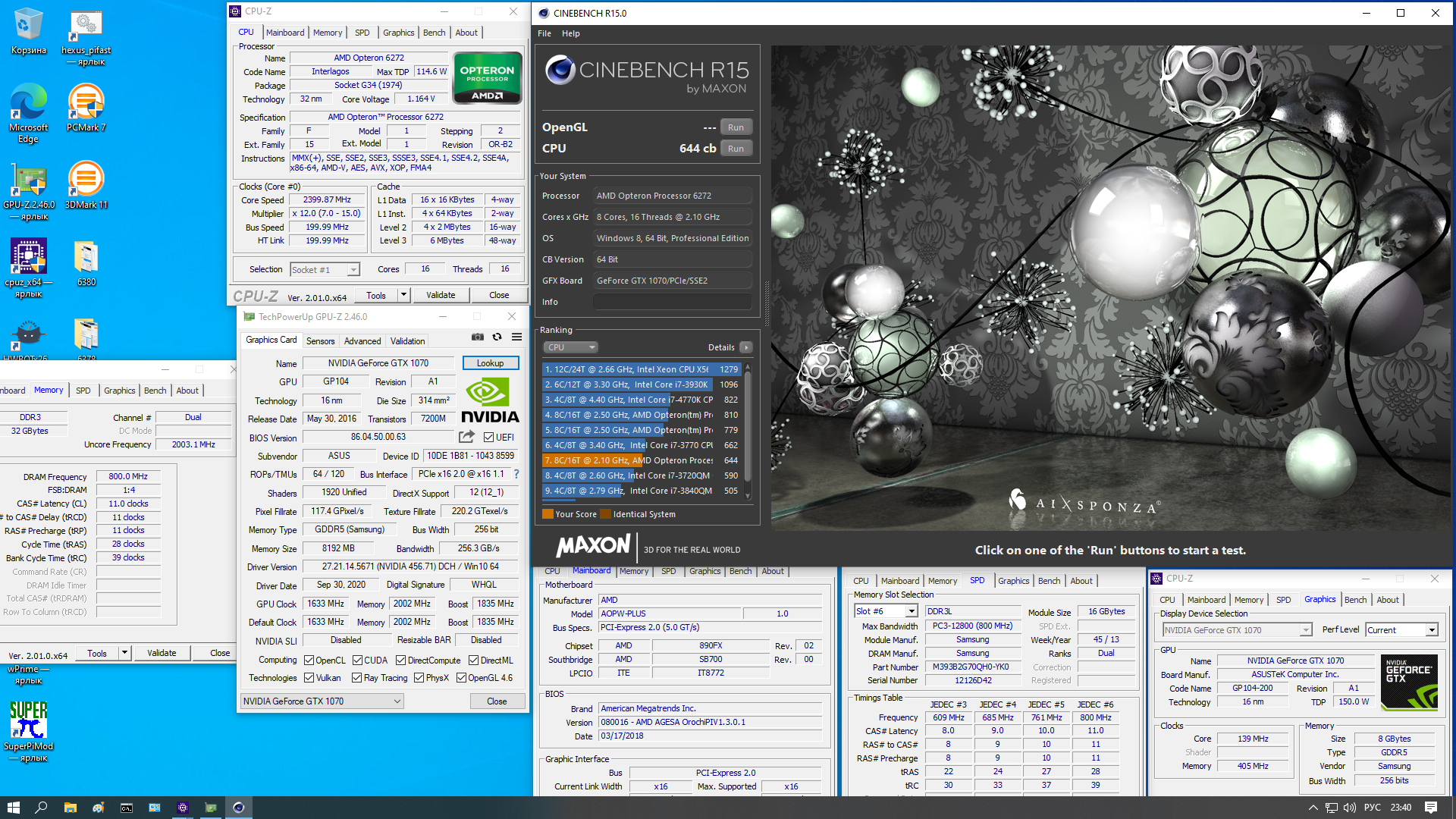Open the notification center icon
The height and width of the screenshot is (819, 1456).
(x=1431, y=808)
